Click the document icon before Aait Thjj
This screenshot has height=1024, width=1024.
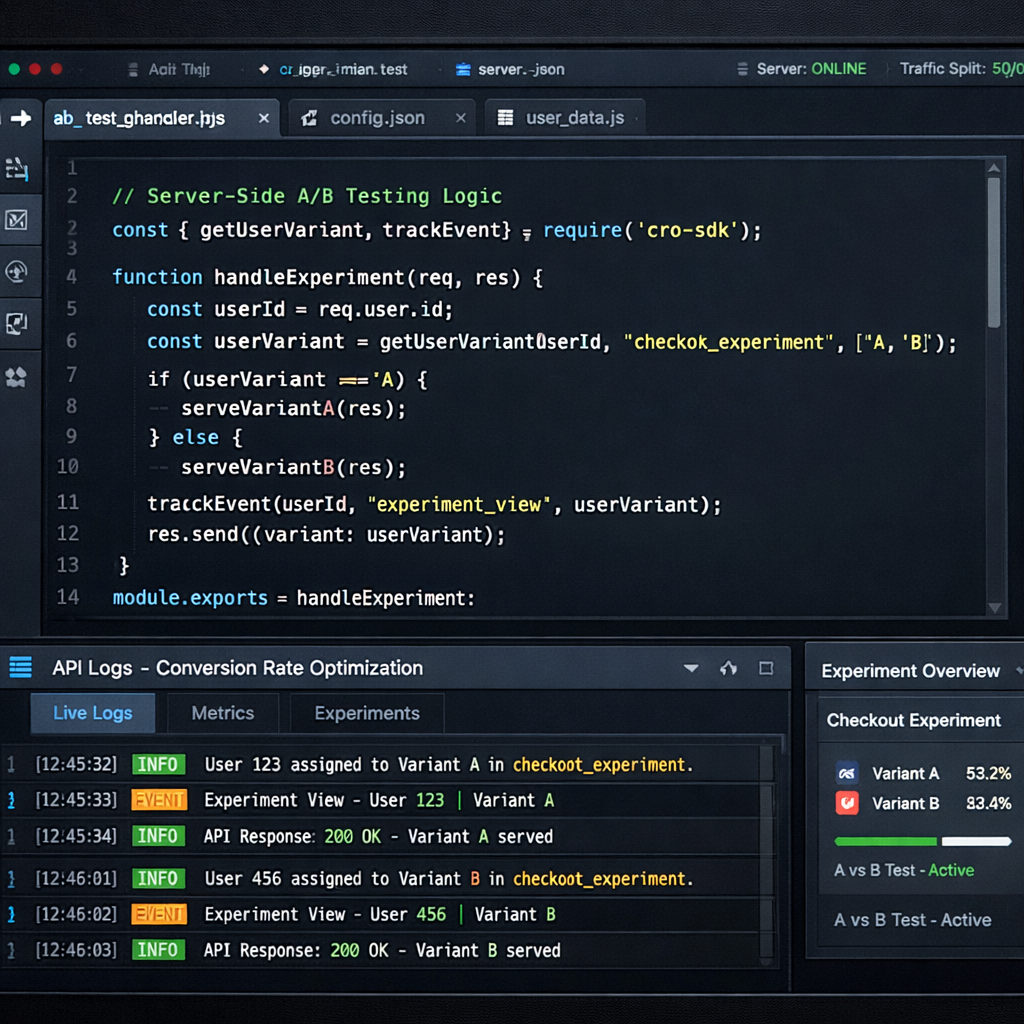click(133, 69)
